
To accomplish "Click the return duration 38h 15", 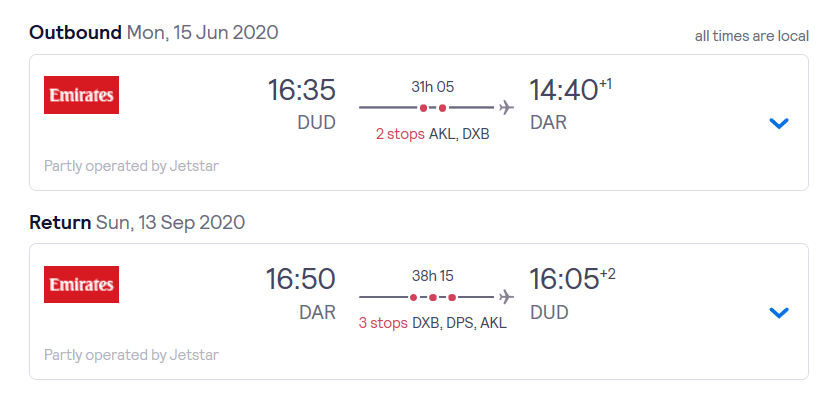I will pyautogui.click(x=433, y=276).
